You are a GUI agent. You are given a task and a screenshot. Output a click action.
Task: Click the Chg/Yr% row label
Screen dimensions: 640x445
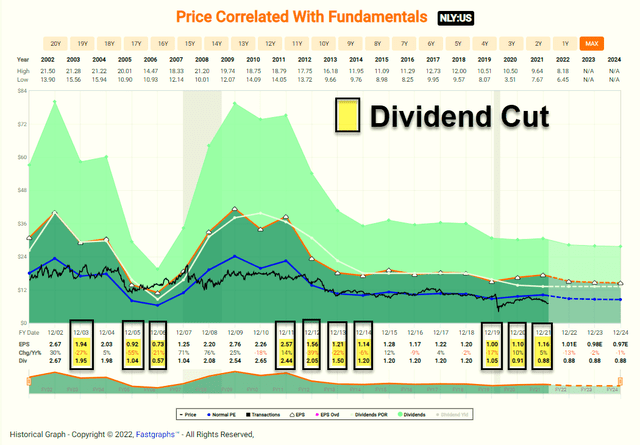click(30, 353)
